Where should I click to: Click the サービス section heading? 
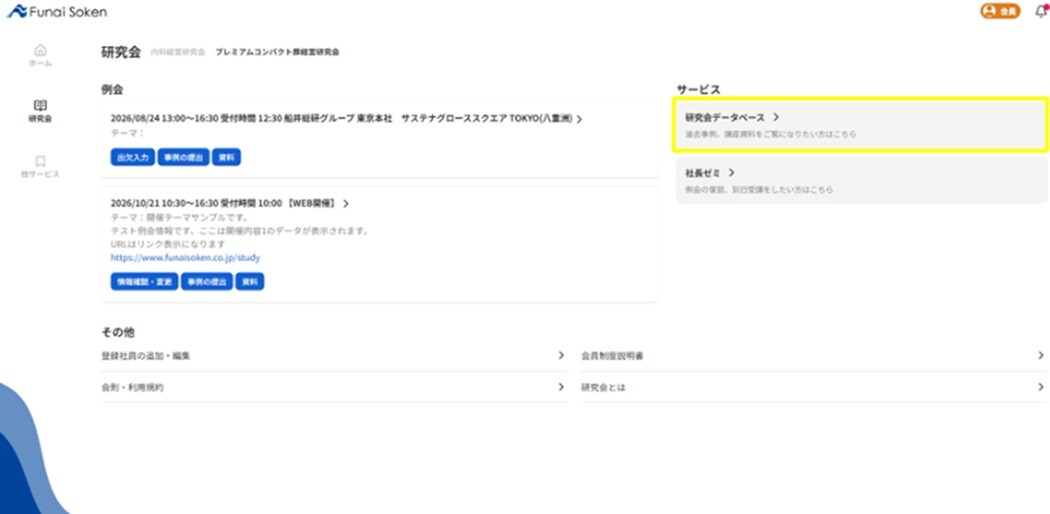click(698, 89)
